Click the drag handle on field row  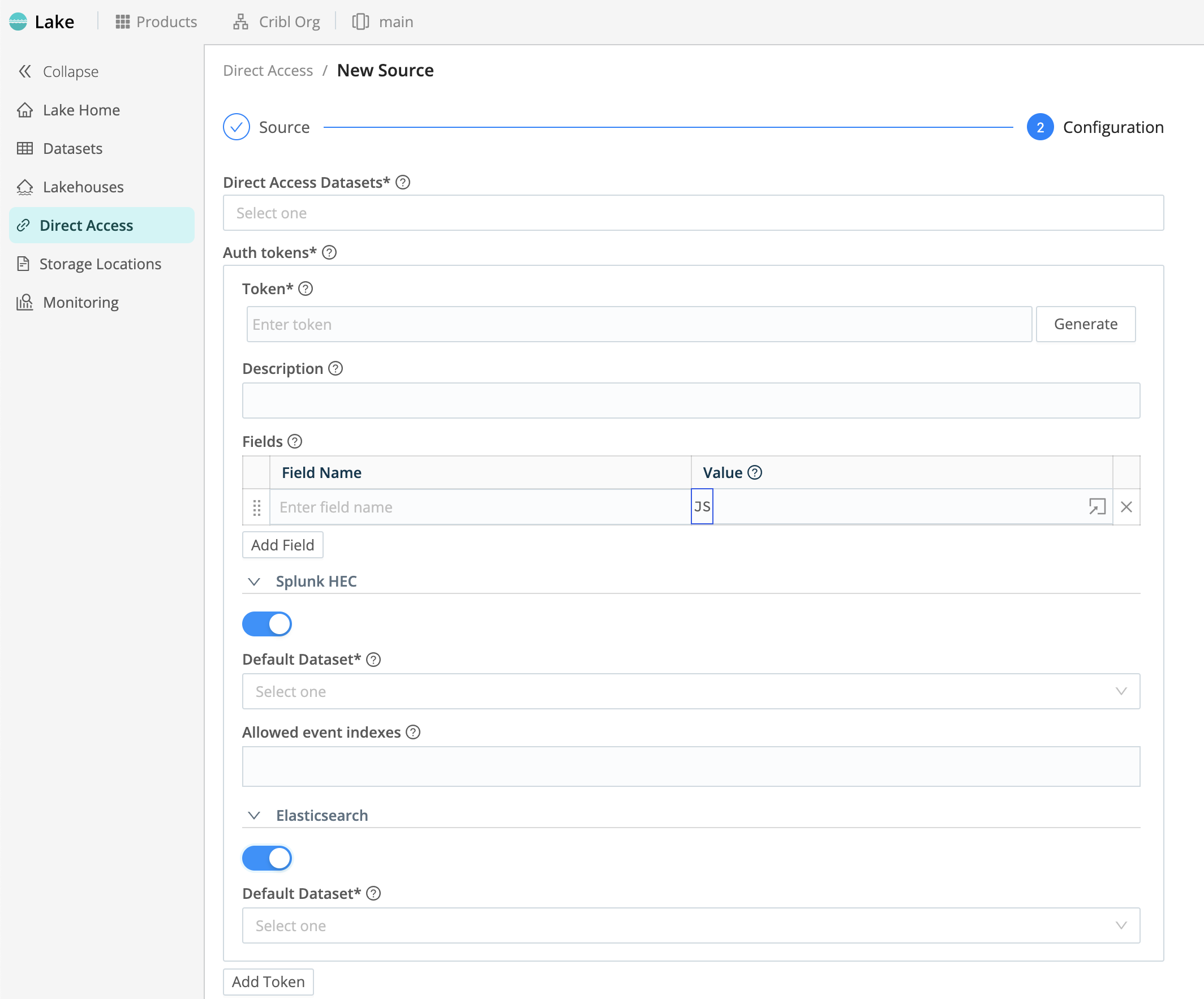pos(256,507)
